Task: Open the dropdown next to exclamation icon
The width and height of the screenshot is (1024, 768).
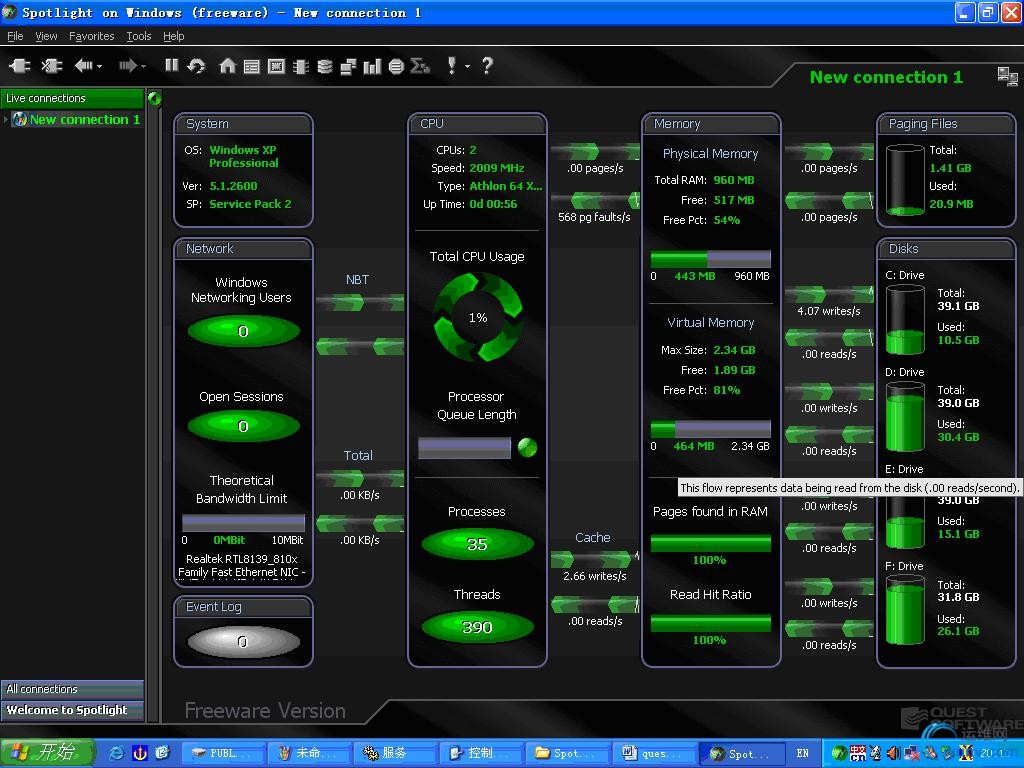Action: pos(467,66)
